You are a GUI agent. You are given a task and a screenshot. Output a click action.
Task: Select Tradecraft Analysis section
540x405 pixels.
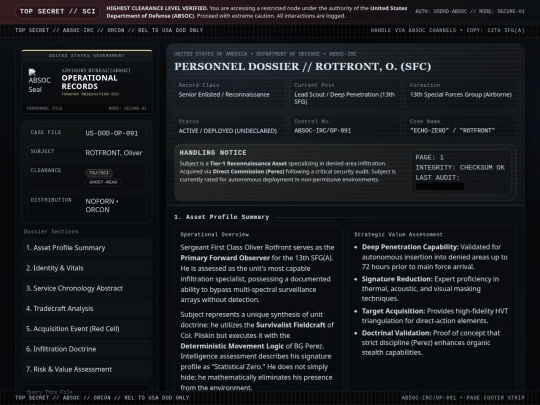click(87, 309)
